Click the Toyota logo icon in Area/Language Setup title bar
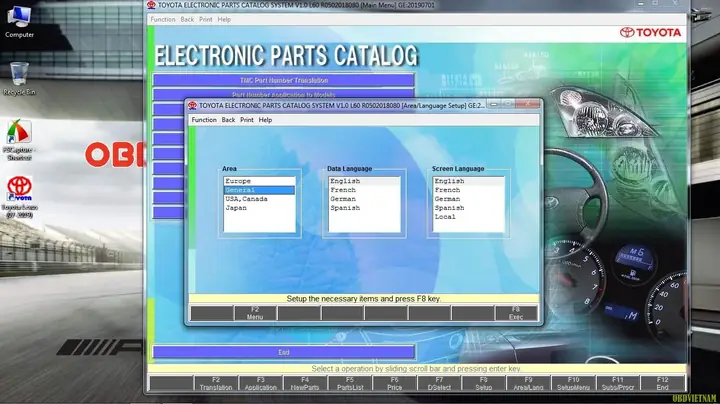The height and width of the screenshot is (404, 720). tap(192, 106)
